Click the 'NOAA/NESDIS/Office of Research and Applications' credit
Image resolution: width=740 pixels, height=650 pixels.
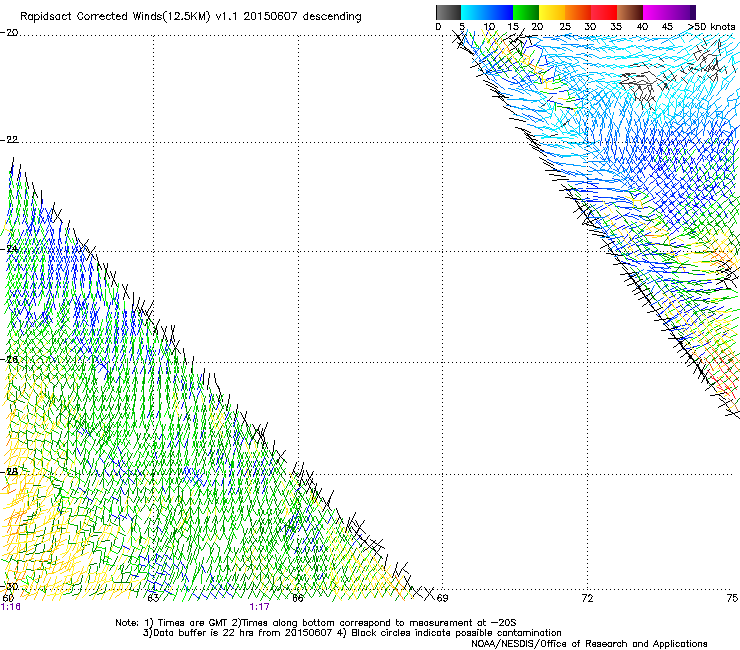(589, 644)
